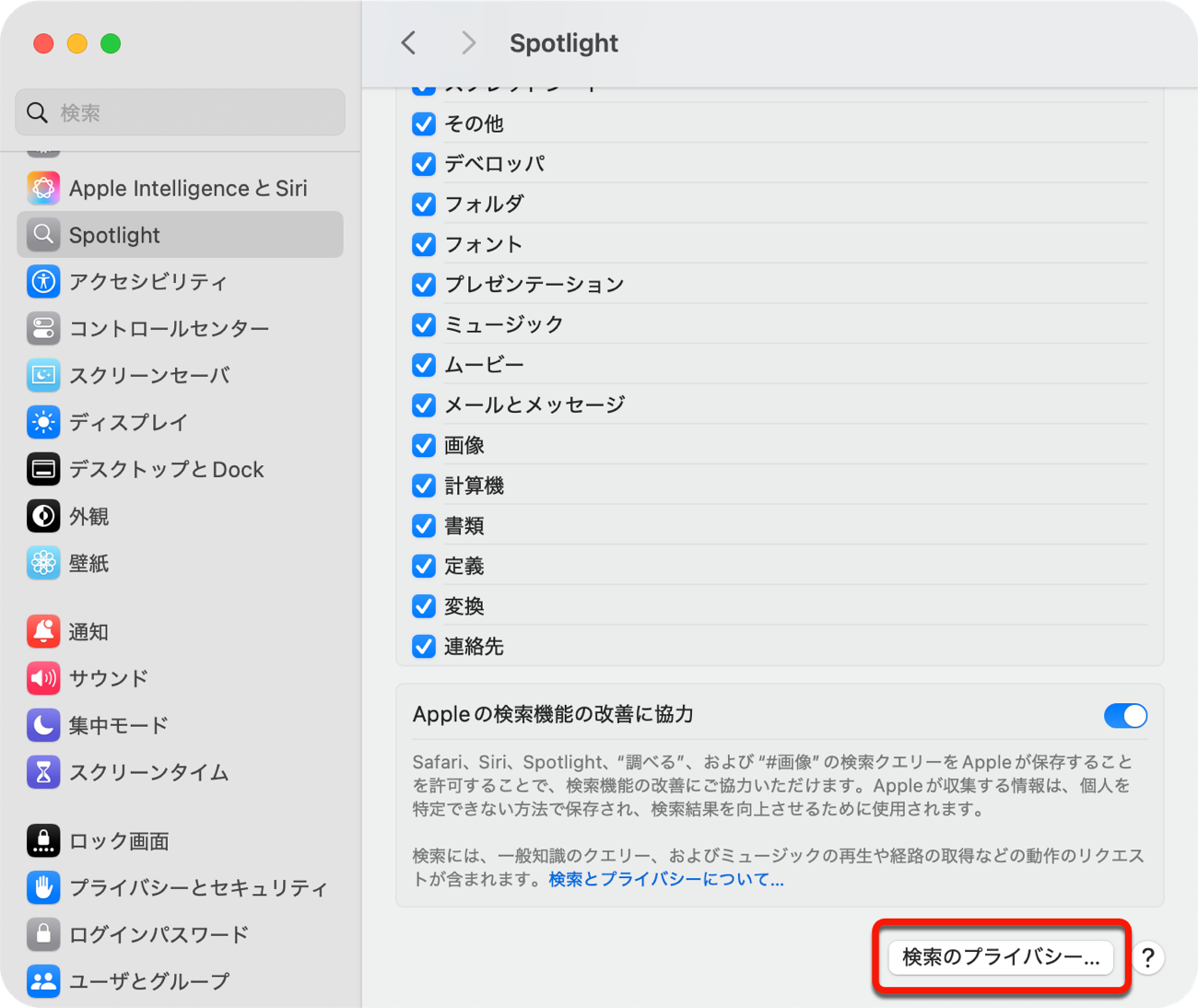Open ロック画面 lock icon
The height and width of the screenshot is (1008, 1198).
[43, 840]
